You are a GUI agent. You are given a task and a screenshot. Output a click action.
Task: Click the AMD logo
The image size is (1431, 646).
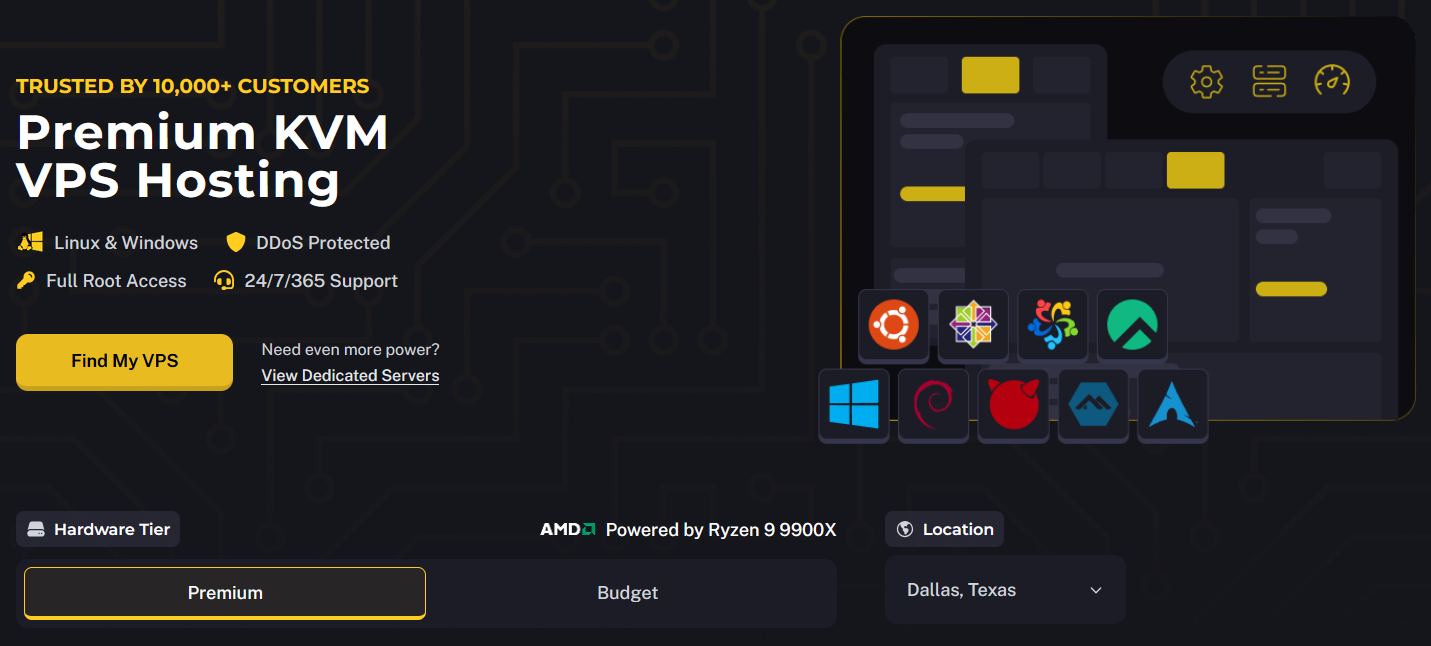click(568, 530)
